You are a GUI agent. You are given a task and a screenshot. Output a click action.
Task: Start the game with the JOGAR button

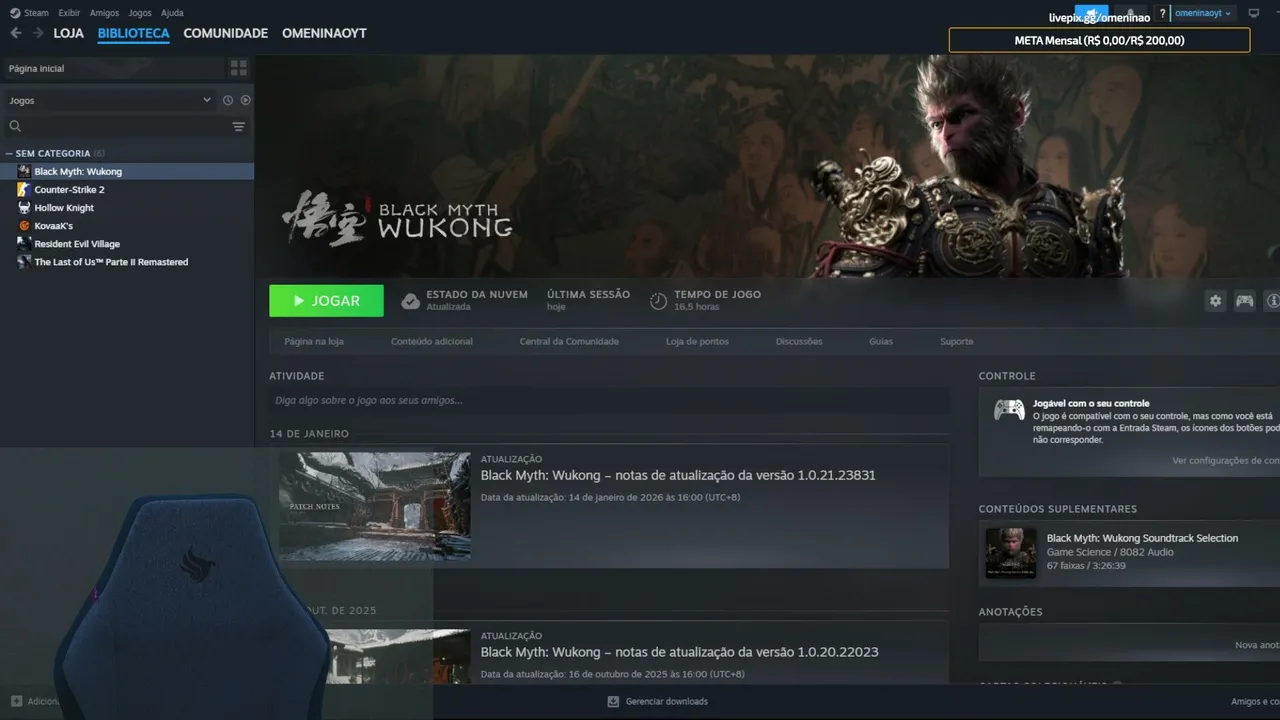[326, 301]
